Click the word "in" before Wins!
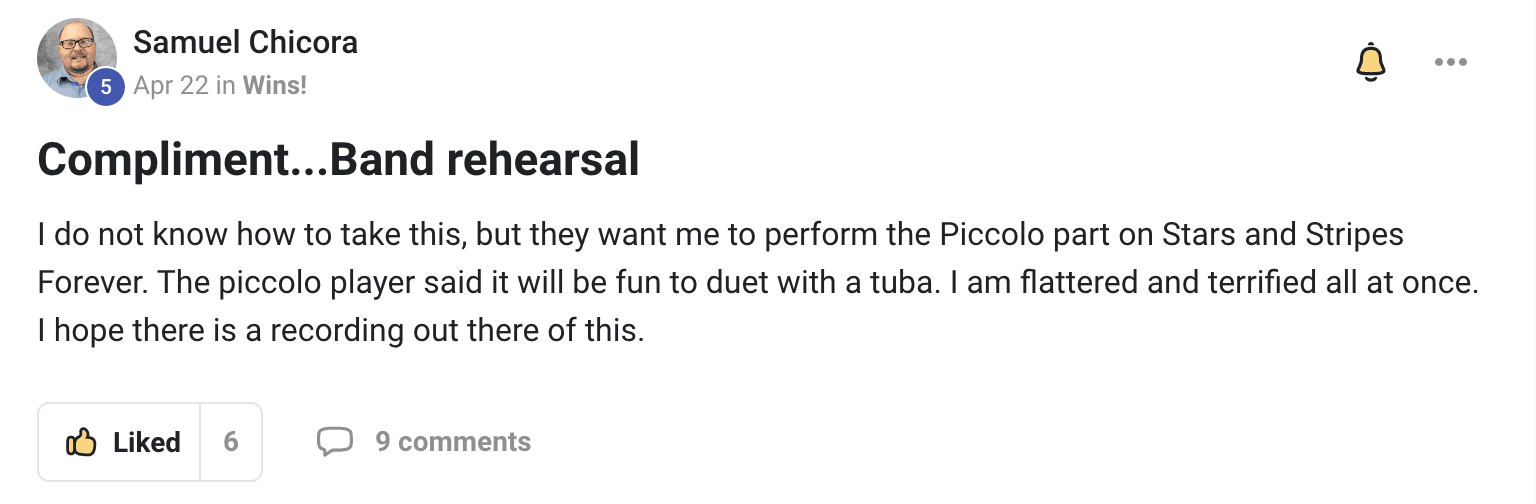 coord(225,86)
